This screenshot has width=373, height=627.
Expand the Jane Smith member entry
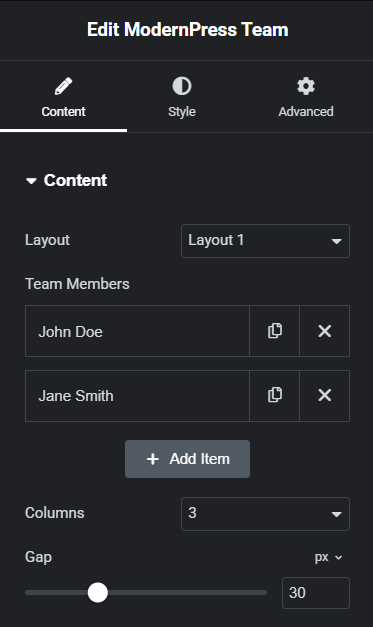point(137,396)
